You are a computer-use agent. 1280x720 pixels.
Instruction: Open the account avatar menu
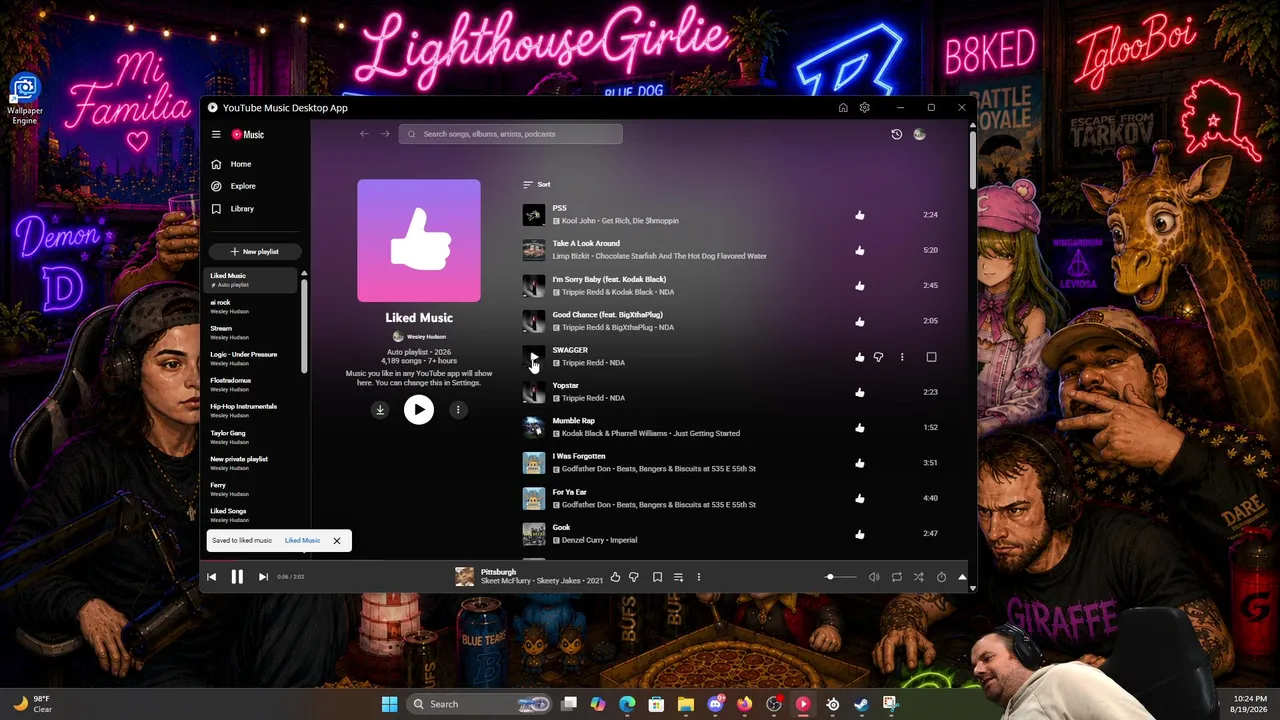point(919,134)
